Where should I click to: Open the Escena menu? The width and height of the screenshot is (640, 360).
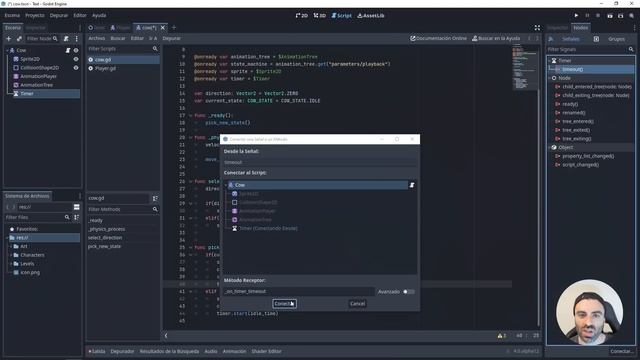(x=12, y=16)
